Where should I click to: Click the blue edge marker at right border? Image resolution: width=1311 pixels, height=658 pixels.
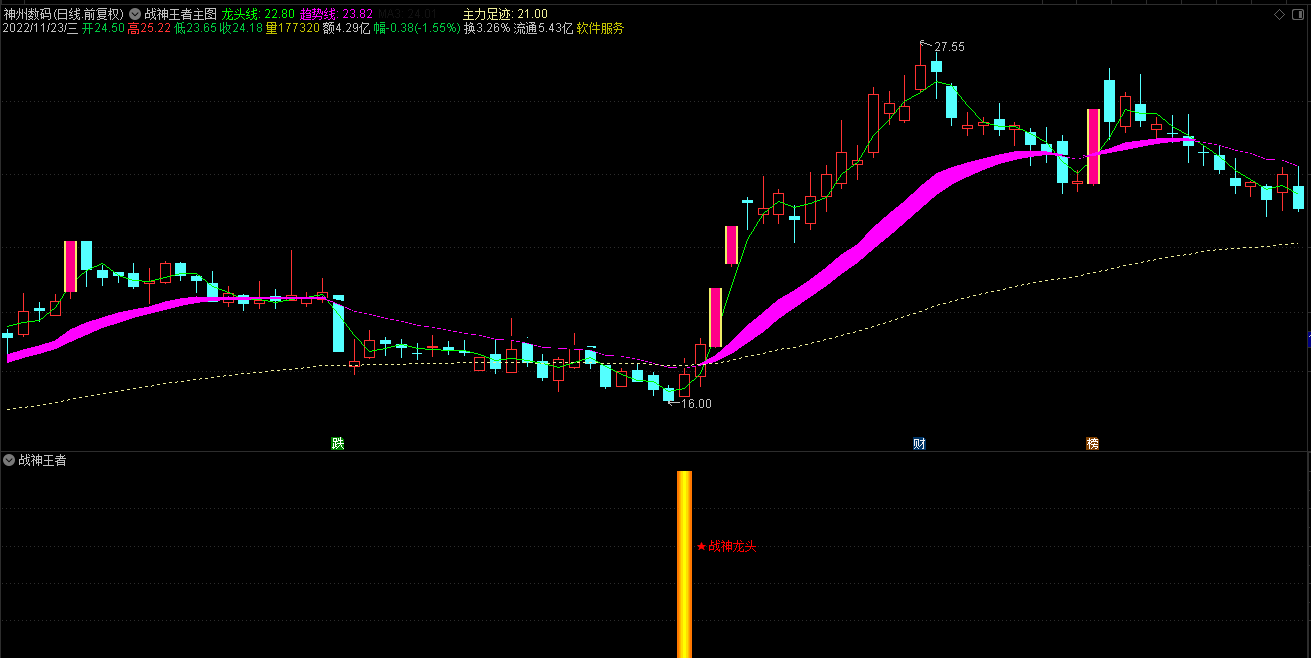[x=1307, y=342]
